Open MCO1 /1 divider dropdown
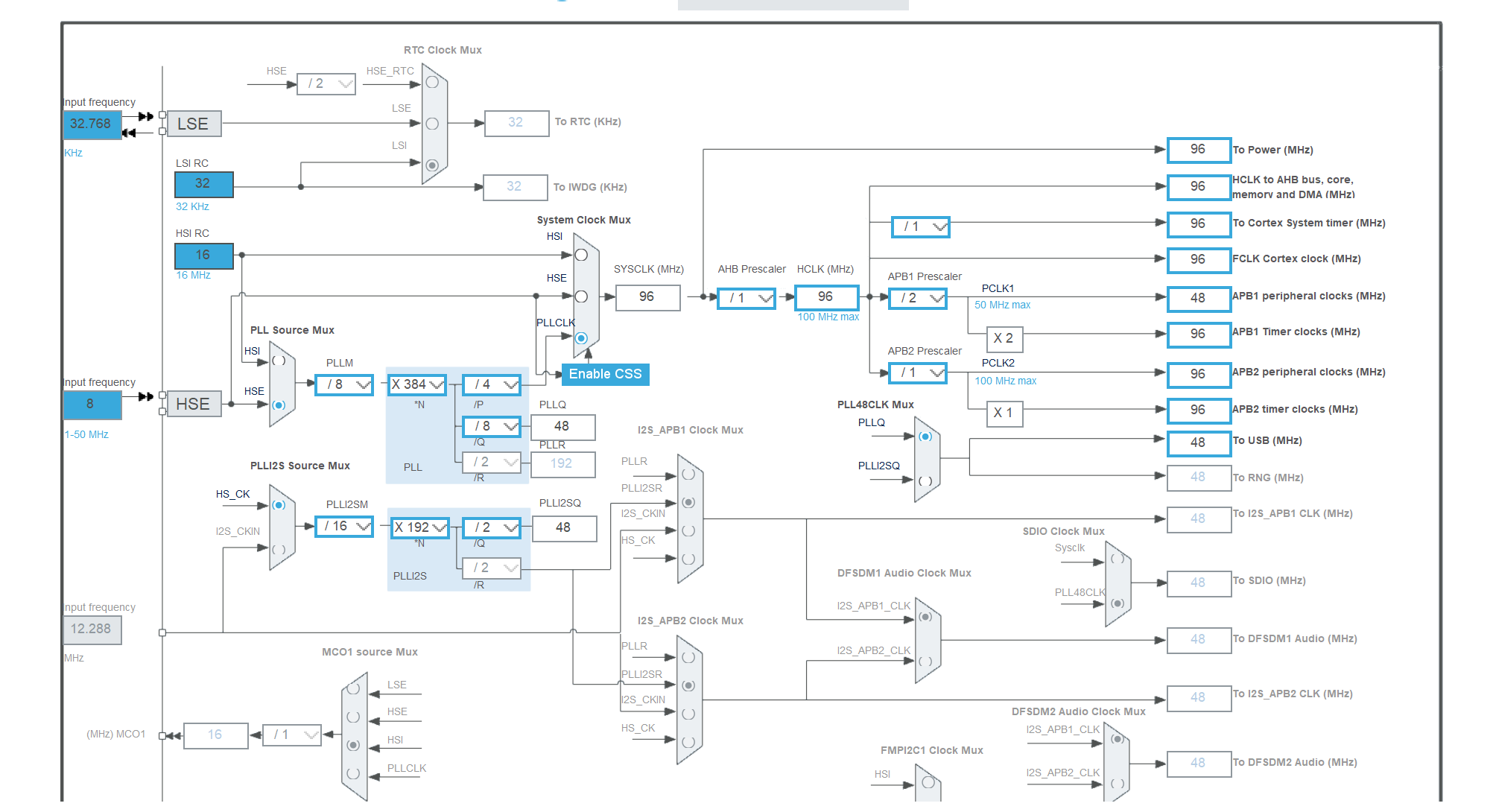The width and height of the screenshot is (1493, 812). (292, 735)
